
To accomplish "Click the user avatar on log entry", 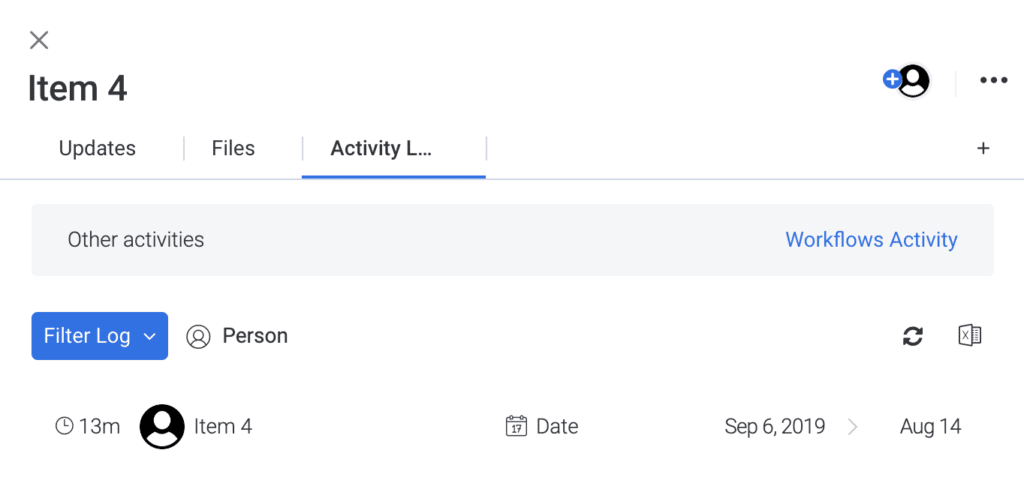I will click(x=162, y=426).
